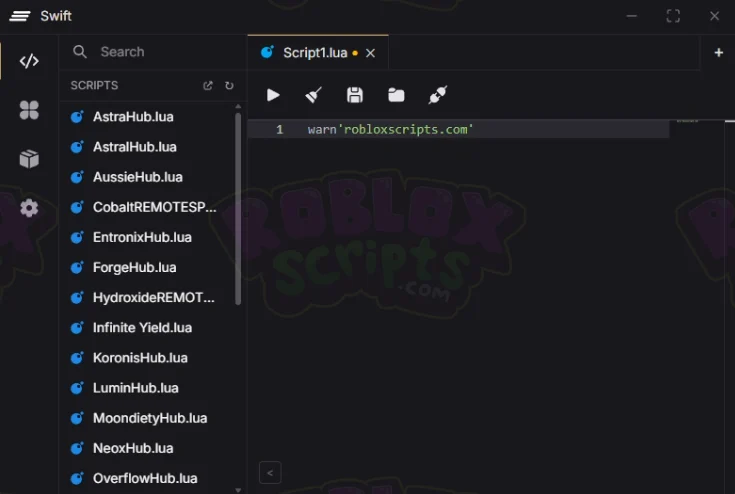Add a new tab with plus
The image size is (735, 494).
pos(718,52)
